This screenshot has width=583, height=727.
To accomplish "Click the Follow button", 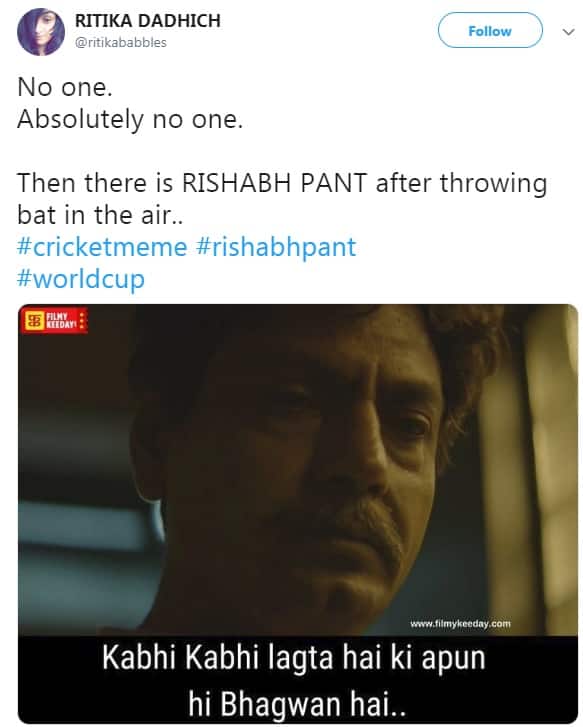I will 490,31.
